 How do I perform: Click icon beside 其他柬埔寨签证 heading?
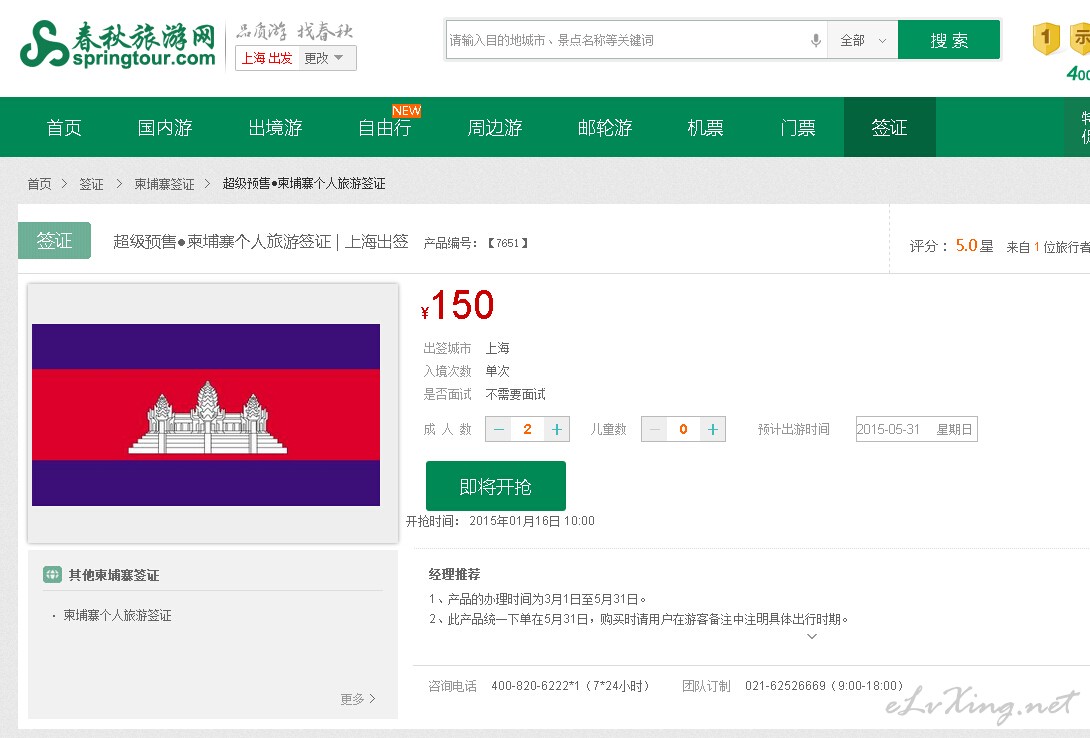(52, 575)
